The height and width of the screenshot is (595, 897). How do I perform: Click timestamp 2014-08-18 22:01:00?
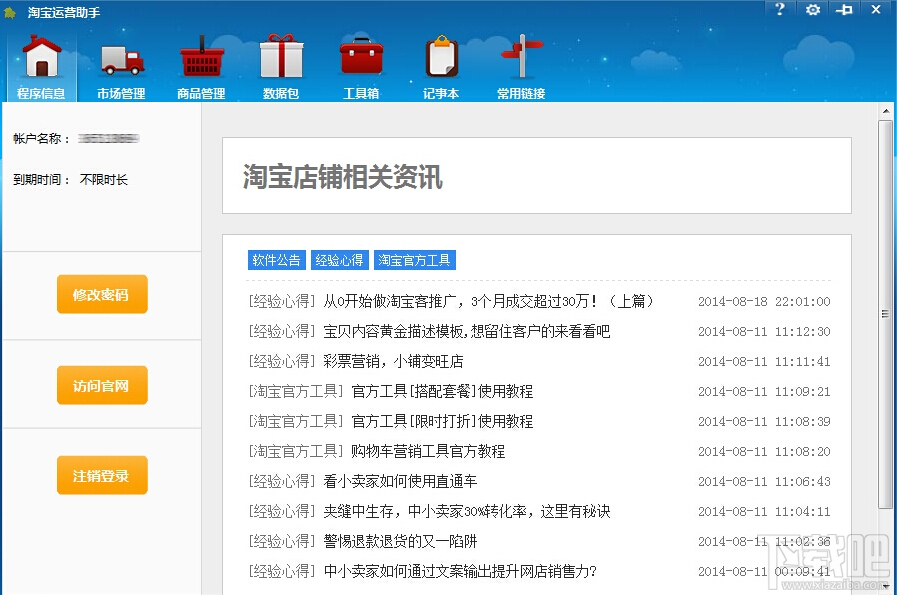point(764,302)
